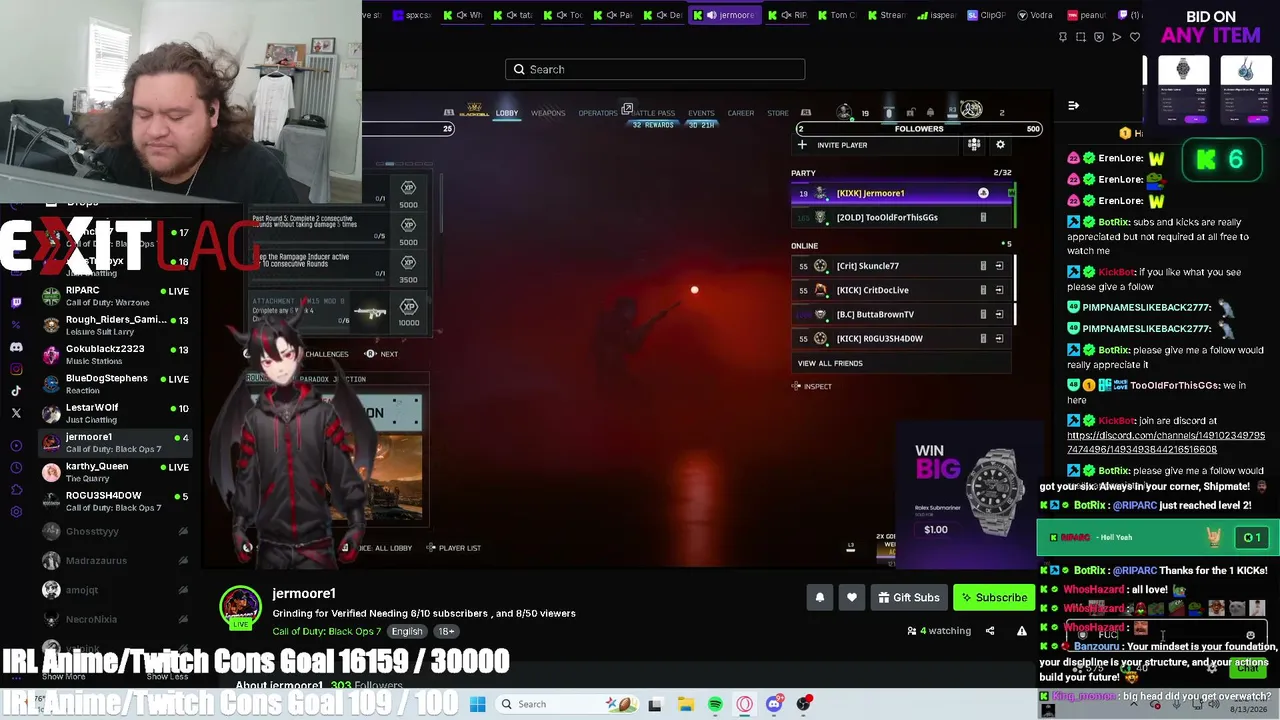Image resolution: width=1280 pixels, height=720 pixels.
Task: Open Rough_Riders_Gami channel in the sidebar
Action: coord(114,326)
